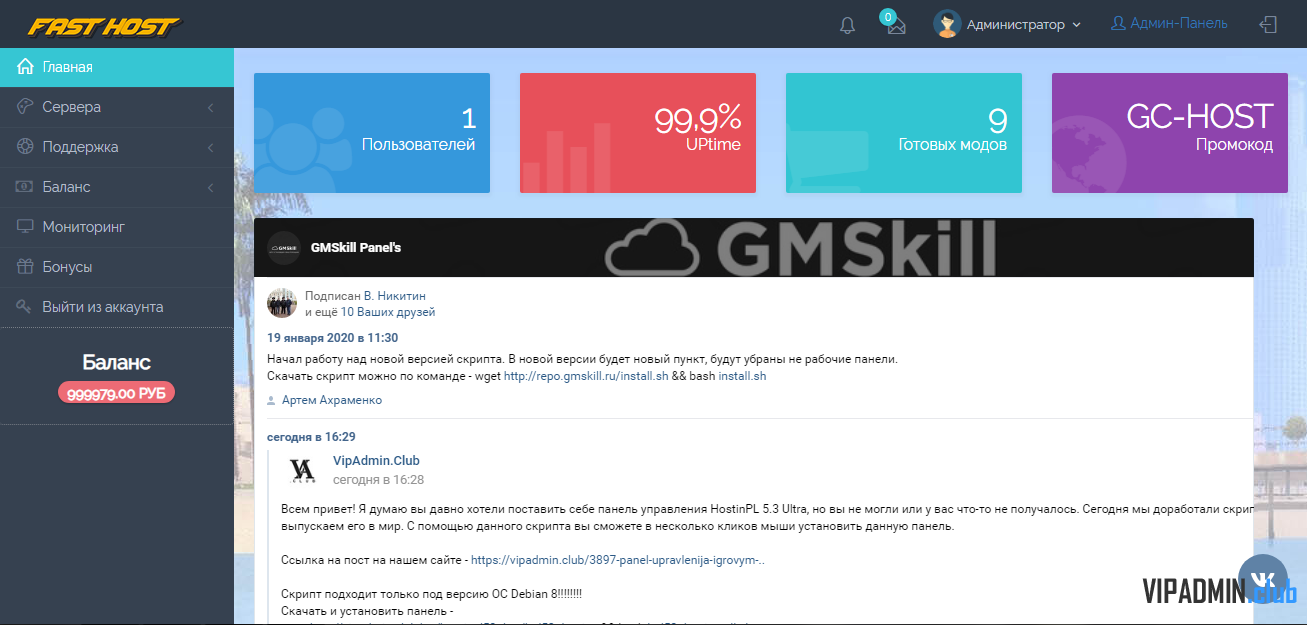Click the VipAdmin.Club post avatar
This screenshot has height=625, width=1307.
coord(302,470)
